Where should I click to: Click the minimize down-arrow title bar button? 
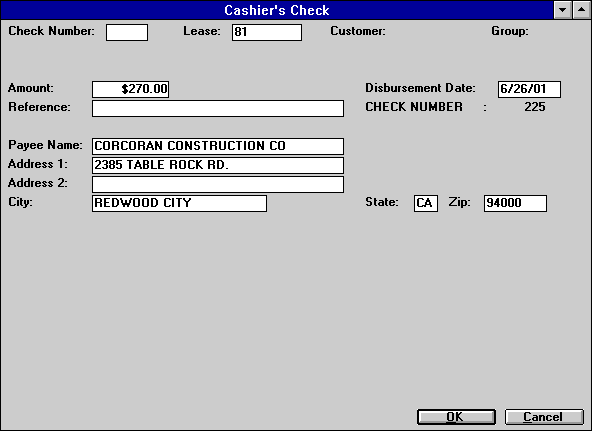563,10
